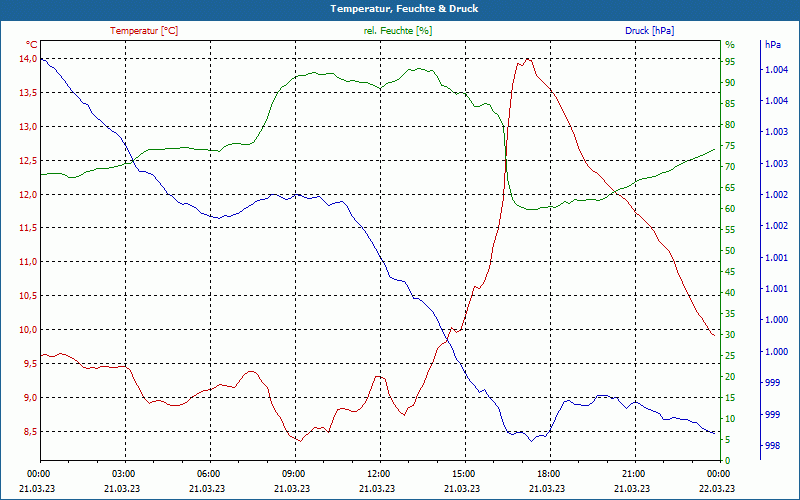800x500 pixels.
Task: Click the '60' humidity axis value
Action: point(730,208)
